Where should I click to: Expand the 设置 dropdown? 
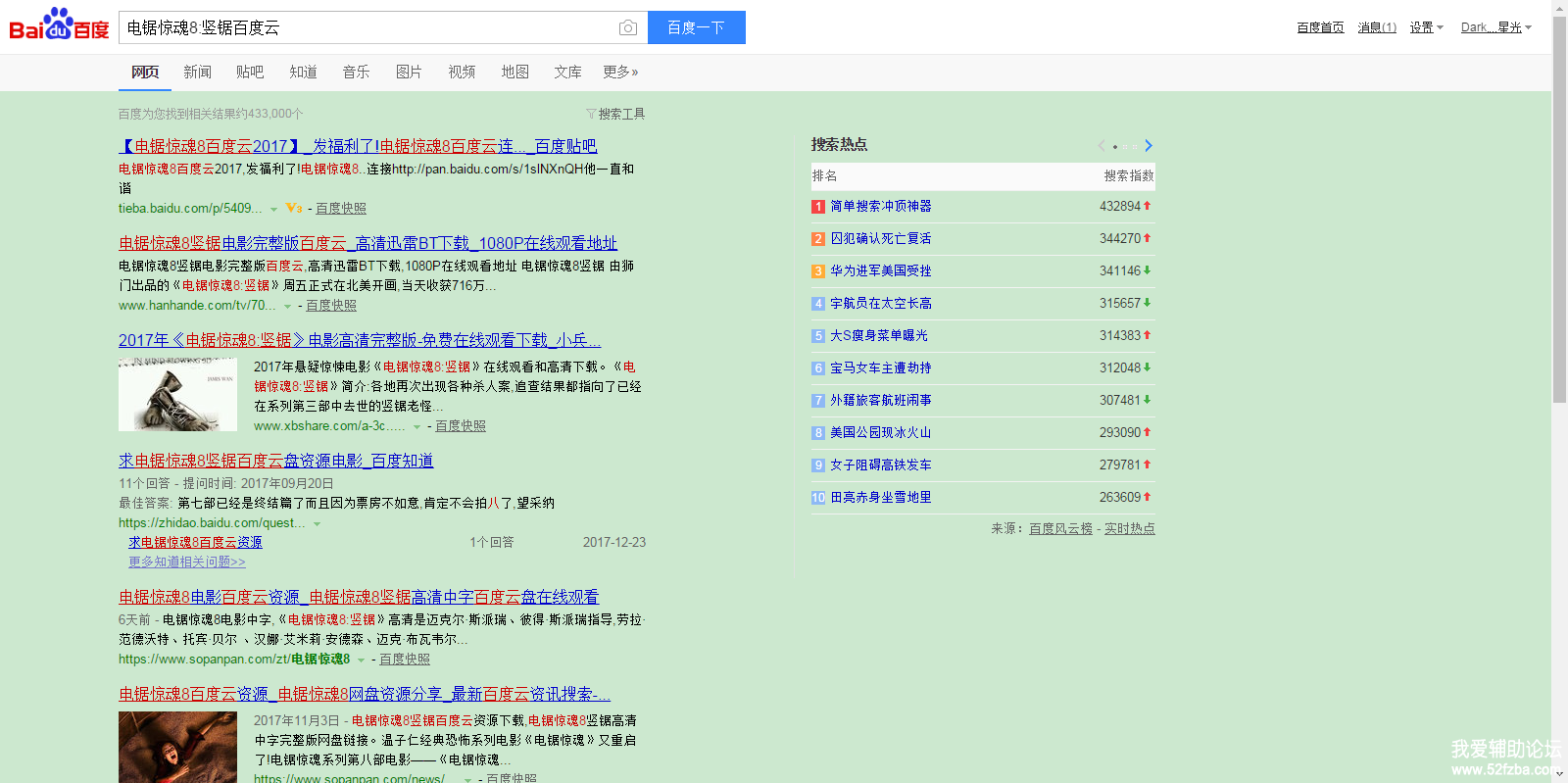point(1426,27)
